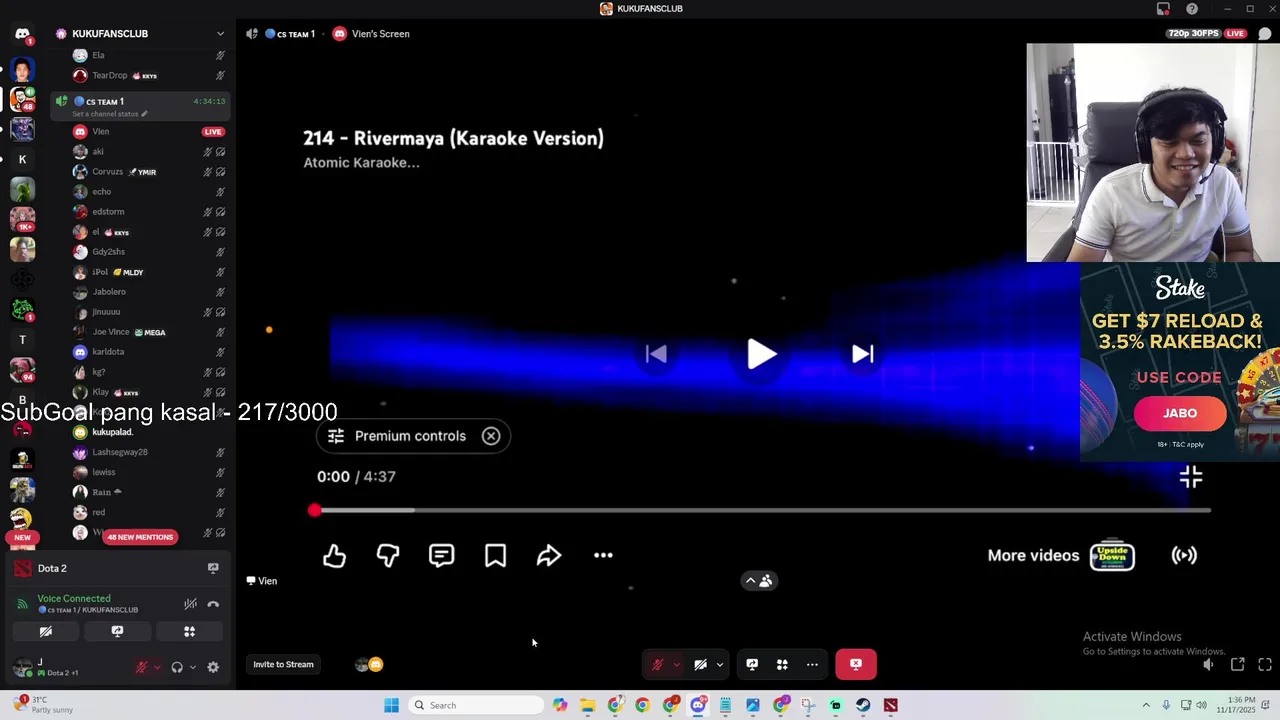Like the video thumbs up
The image size is (1280, 720).
(x=334, y=556)
